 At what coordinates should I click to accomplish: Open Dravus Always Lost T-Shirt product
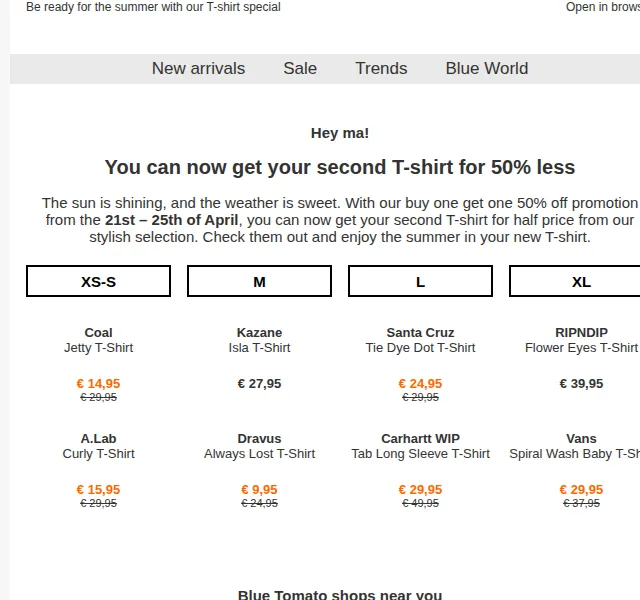pos(260,446)
